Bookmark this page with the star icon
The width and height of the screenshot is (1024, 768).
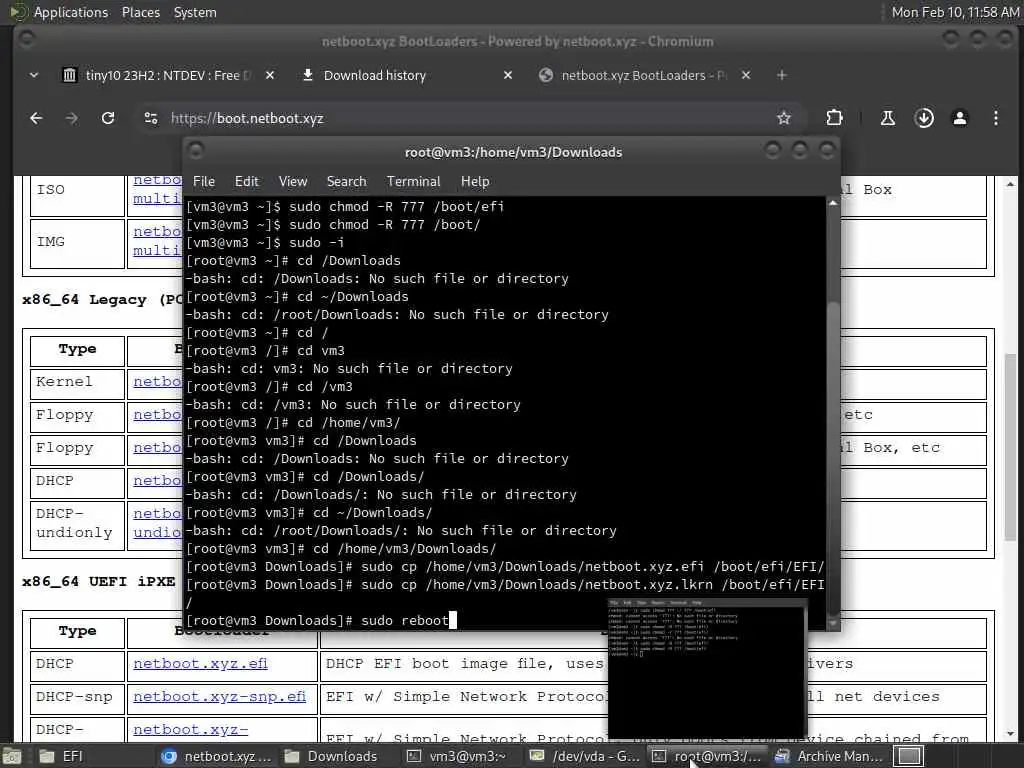click(784, 118)
